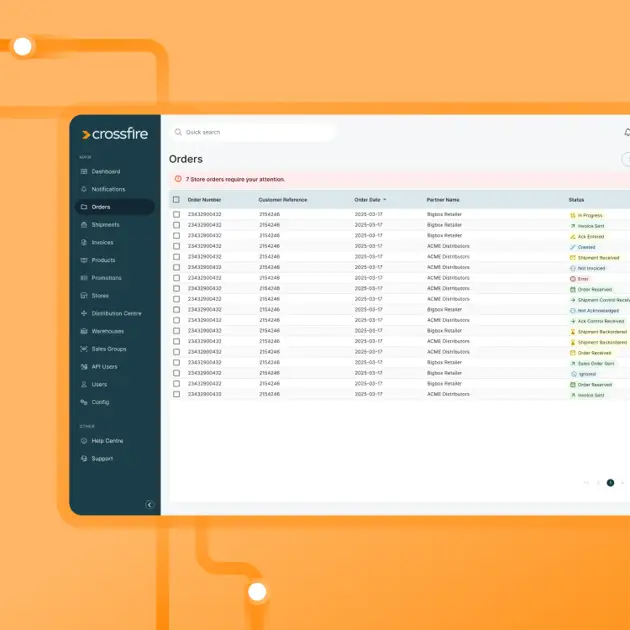Check the first order row checkbox
This screenshot has width=630, height=630.
[x=177, y=215]
